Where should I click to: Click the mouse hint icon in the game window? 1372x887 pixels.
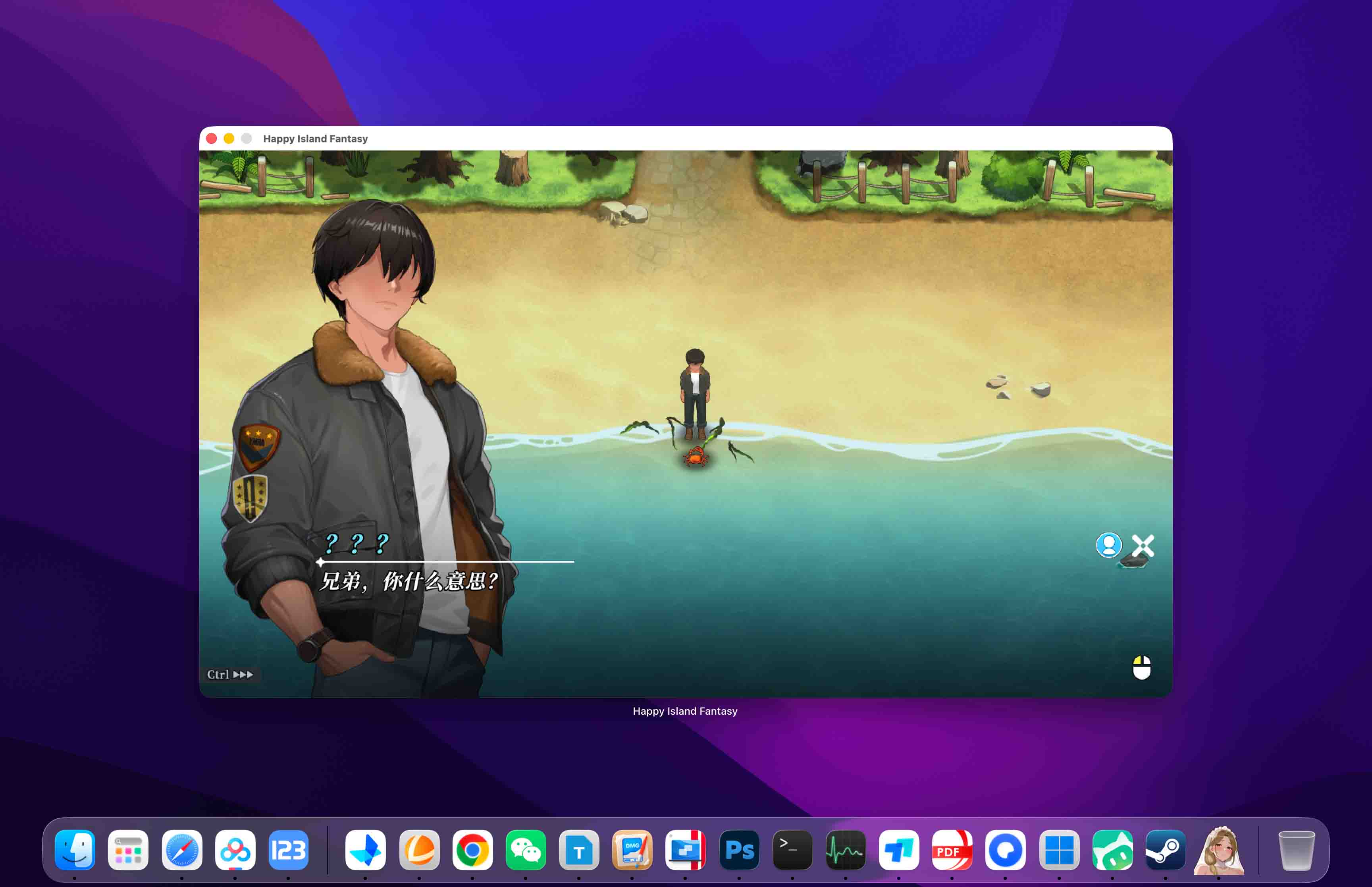[1141, 667]
